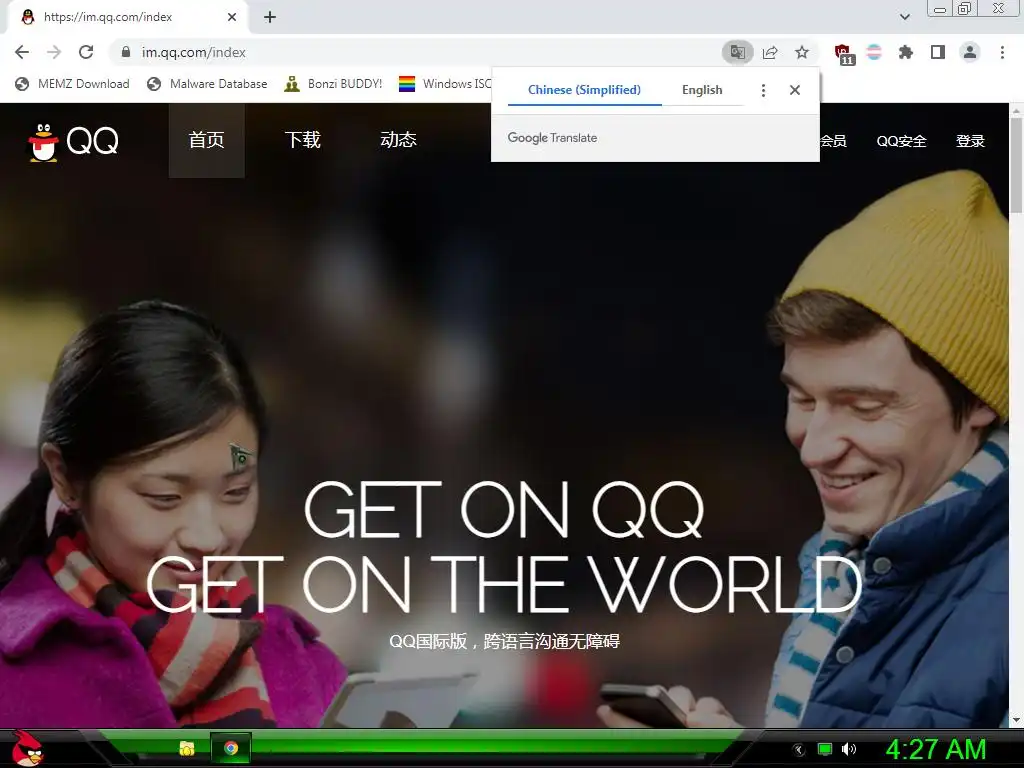1024x768 pixels.
Task: Open the Bonzi BUDDY! bookmark
Action: coord(333,84)
